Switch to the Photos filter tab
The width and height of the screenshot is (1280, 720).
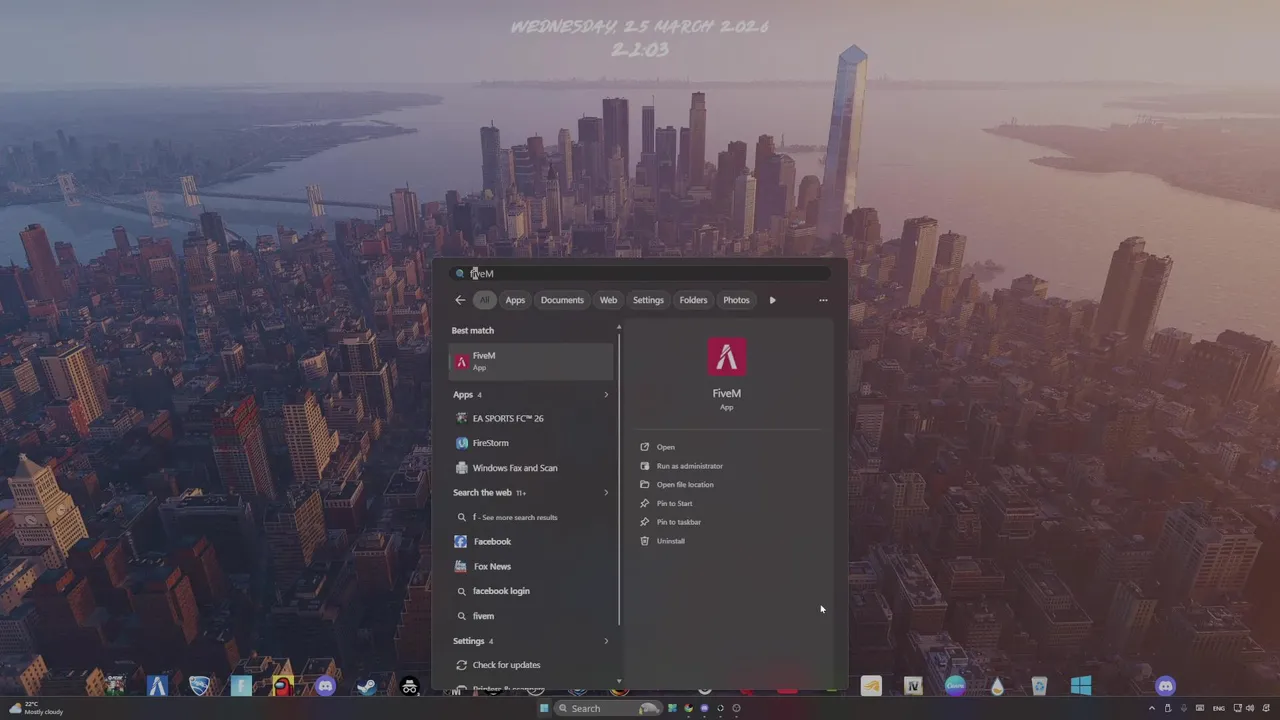tap(736, 300)
